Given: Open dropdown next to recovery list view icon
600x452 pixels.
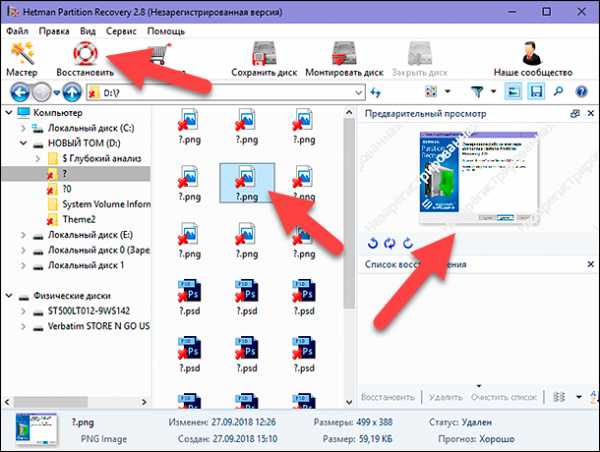Looking at the screenshot, I should click(x=579, y=397).
